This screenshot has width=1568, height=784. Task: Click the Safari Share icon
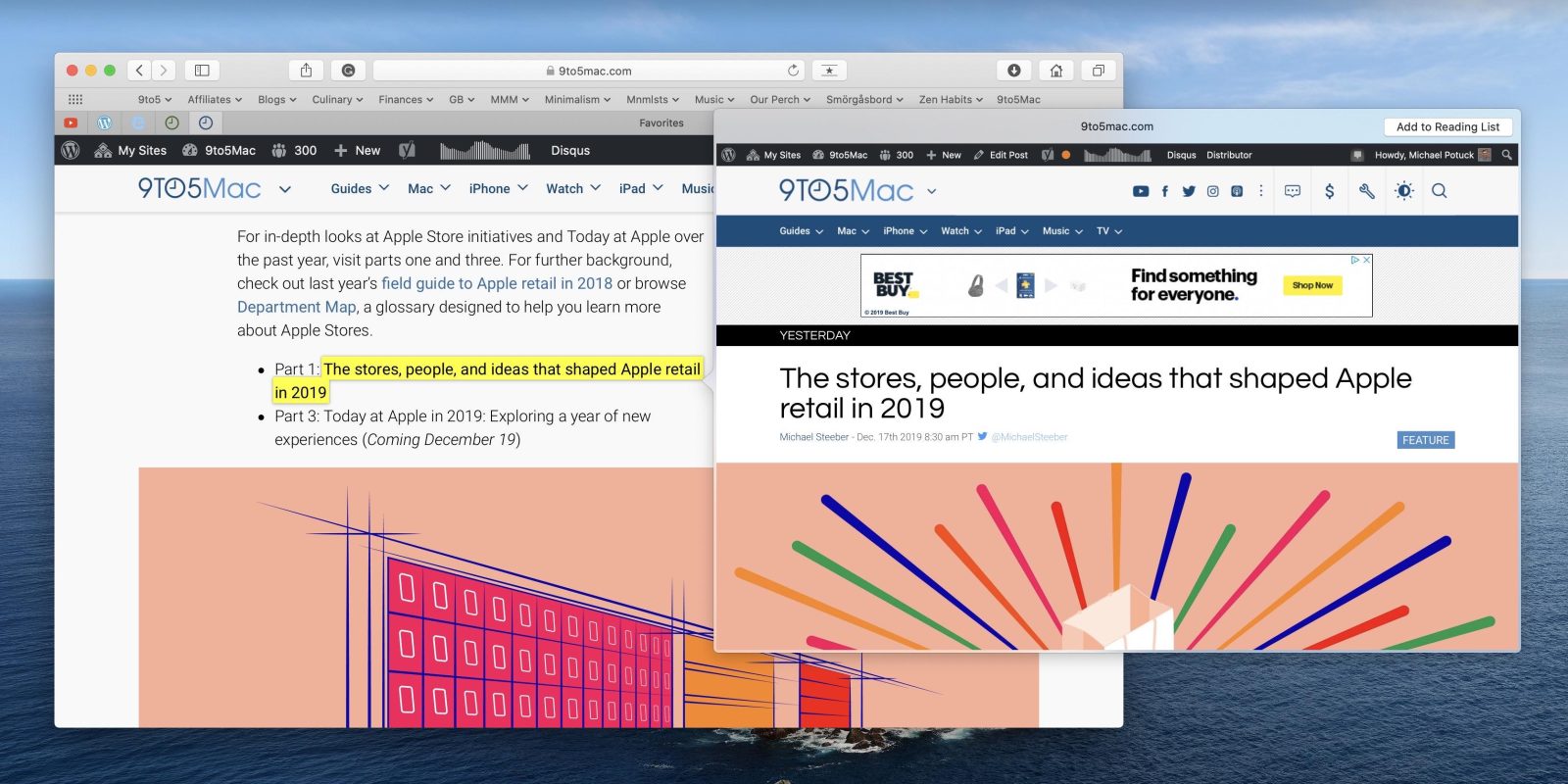click(x=306, y=71)
